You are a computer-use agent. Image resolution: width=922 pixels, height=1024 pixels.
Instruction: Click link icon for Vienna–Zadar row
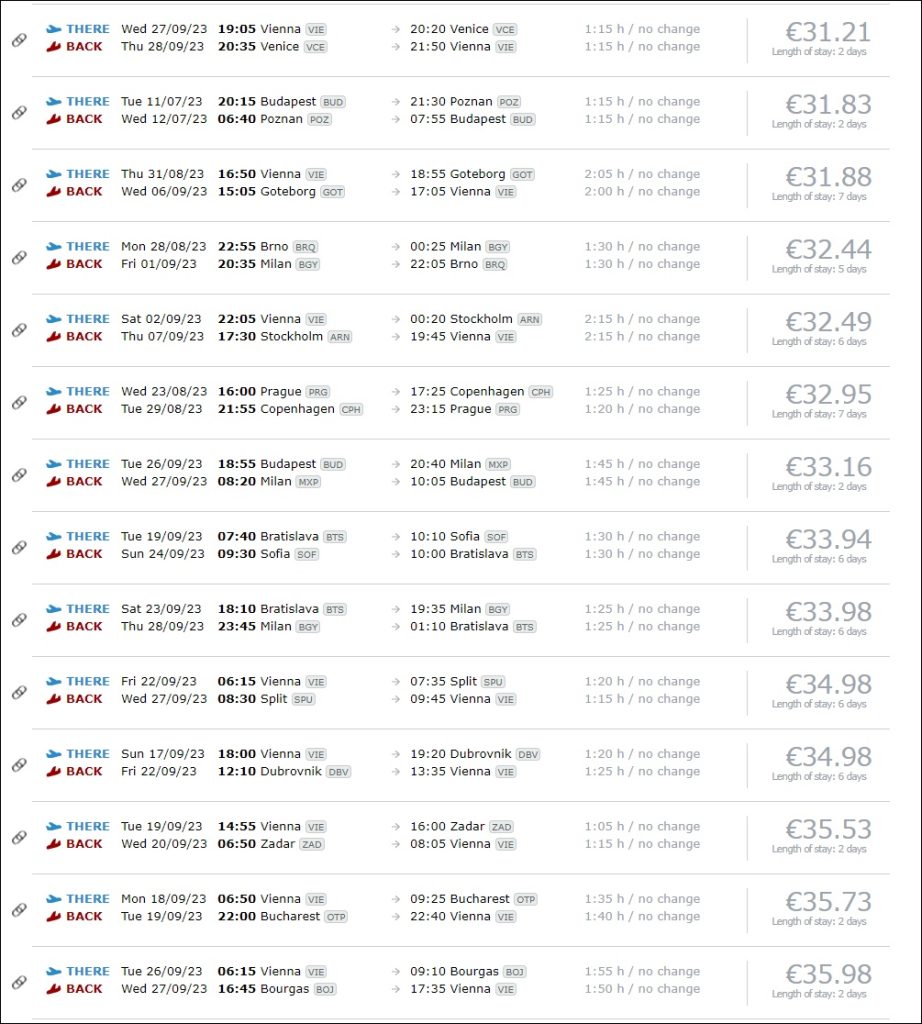(x=20, y=837)
